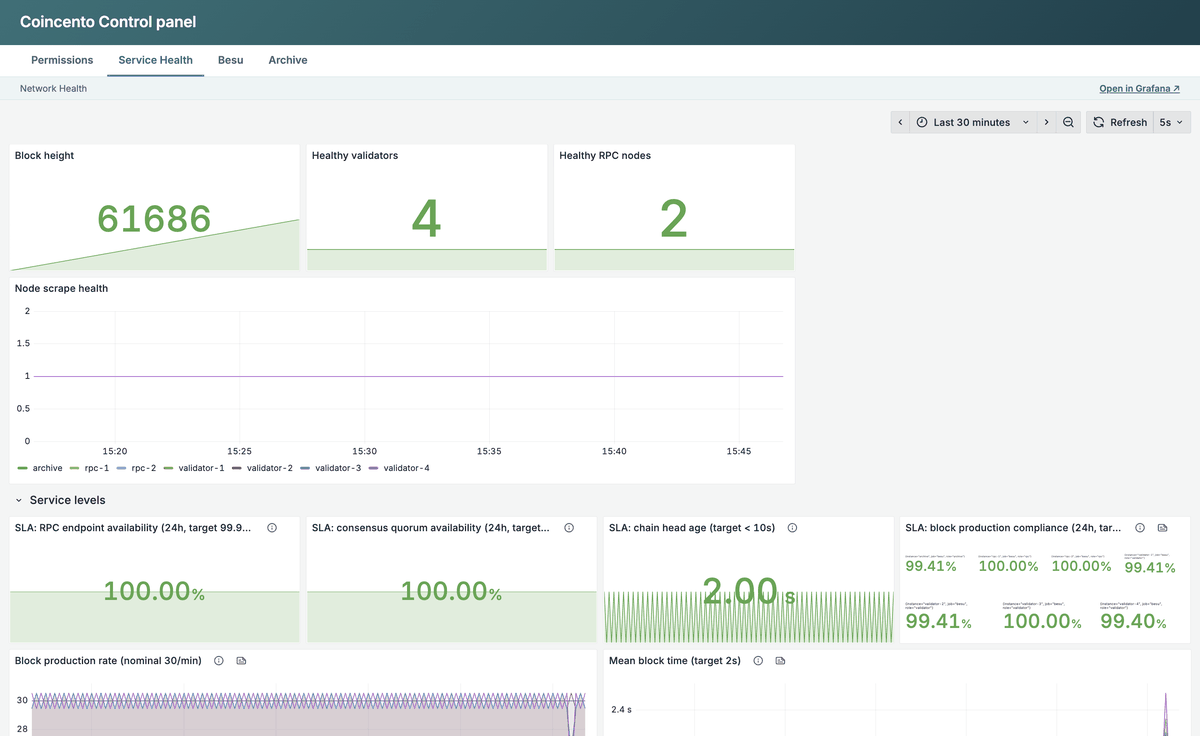Click info icon on consensus quorum availability panel
The height and width of the screenshot is (736, 1200).
pos(569,527)
